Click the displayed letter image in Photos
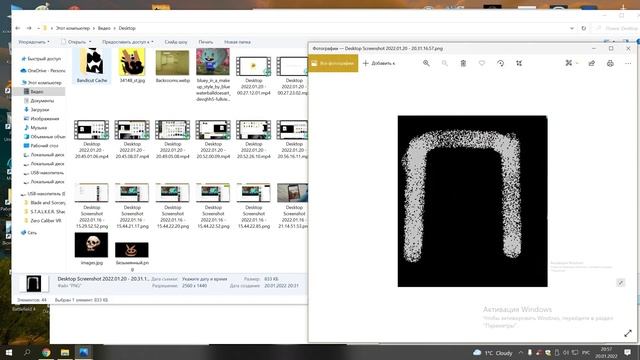This screenshot has width=640, height=360. click(472, 201)
